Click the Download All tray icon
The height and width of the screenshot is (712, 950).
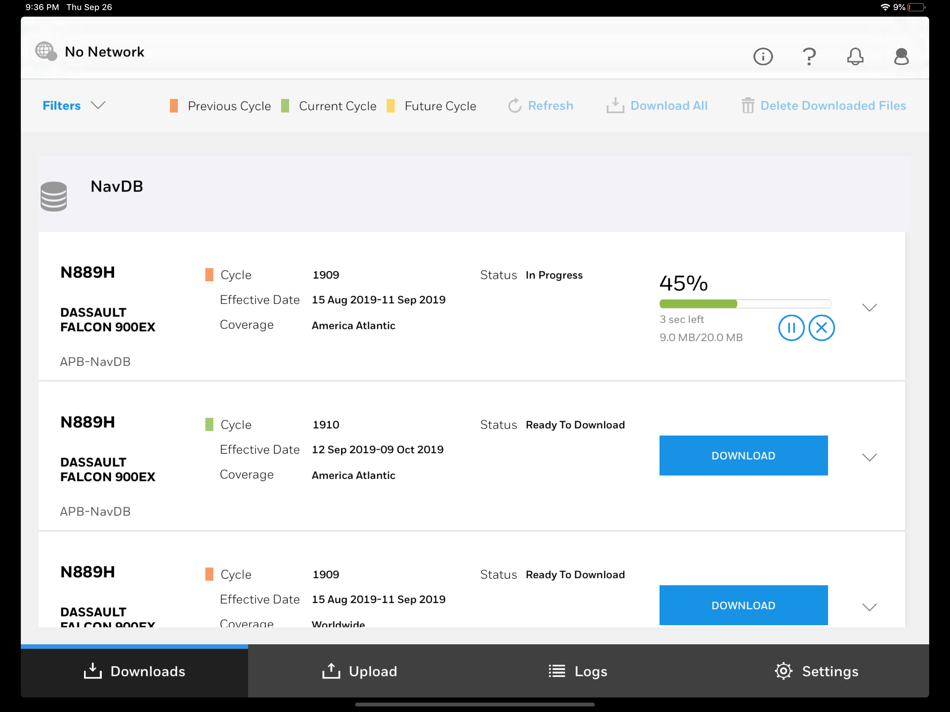[615, 105]
